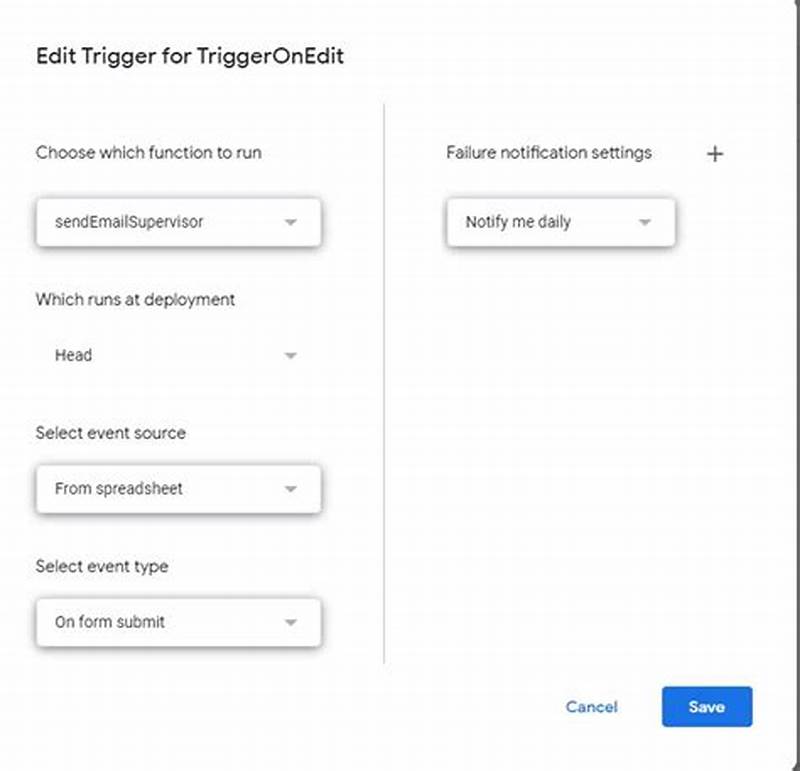Expand the event type list with its arrow
The image size is (800, 771).
[x=291, y=622]
